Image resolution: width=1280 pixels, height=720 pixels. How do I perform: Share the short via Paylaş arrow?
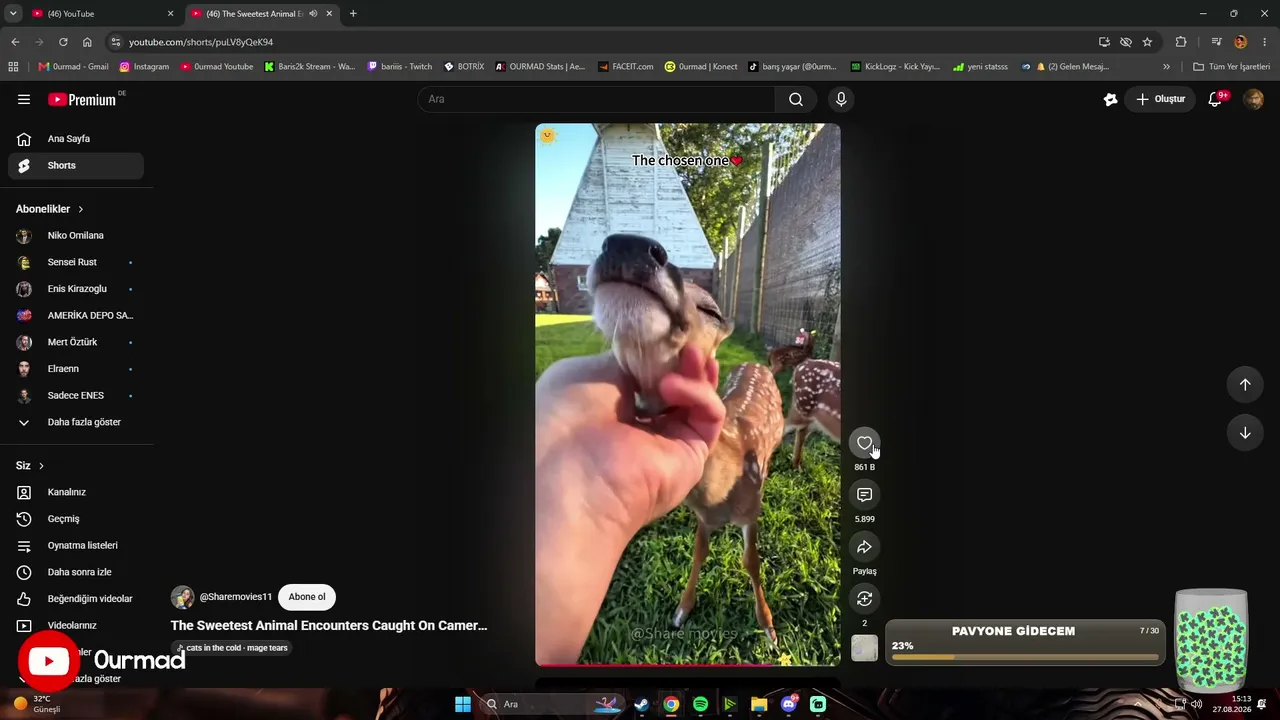[865, 547]
